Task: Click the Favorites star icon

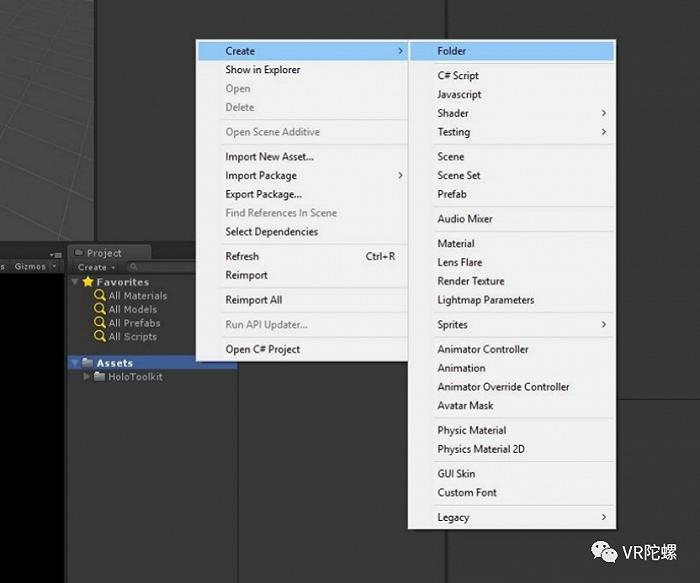Action: (88, 282)
